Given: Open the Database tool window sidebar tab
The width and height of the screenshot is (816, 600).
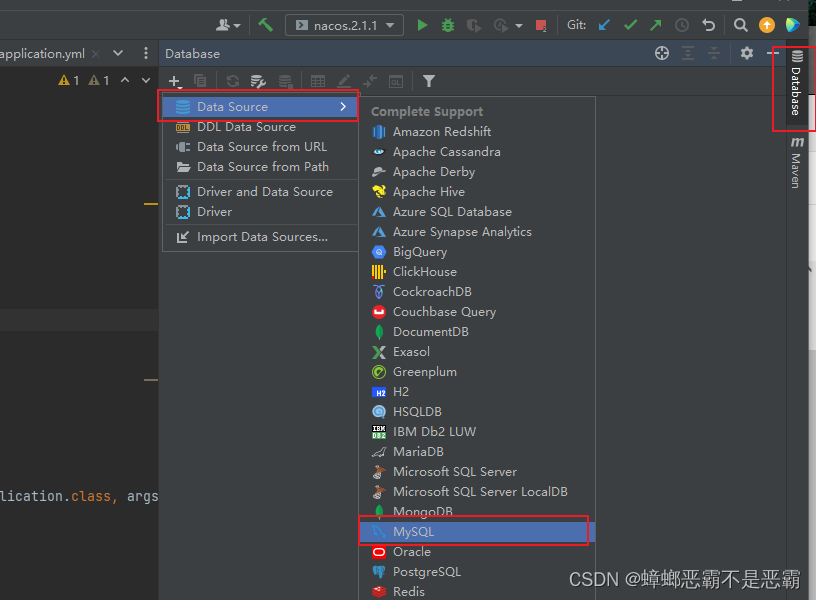Looking at the screenshot, I should [x=796, y=82].
